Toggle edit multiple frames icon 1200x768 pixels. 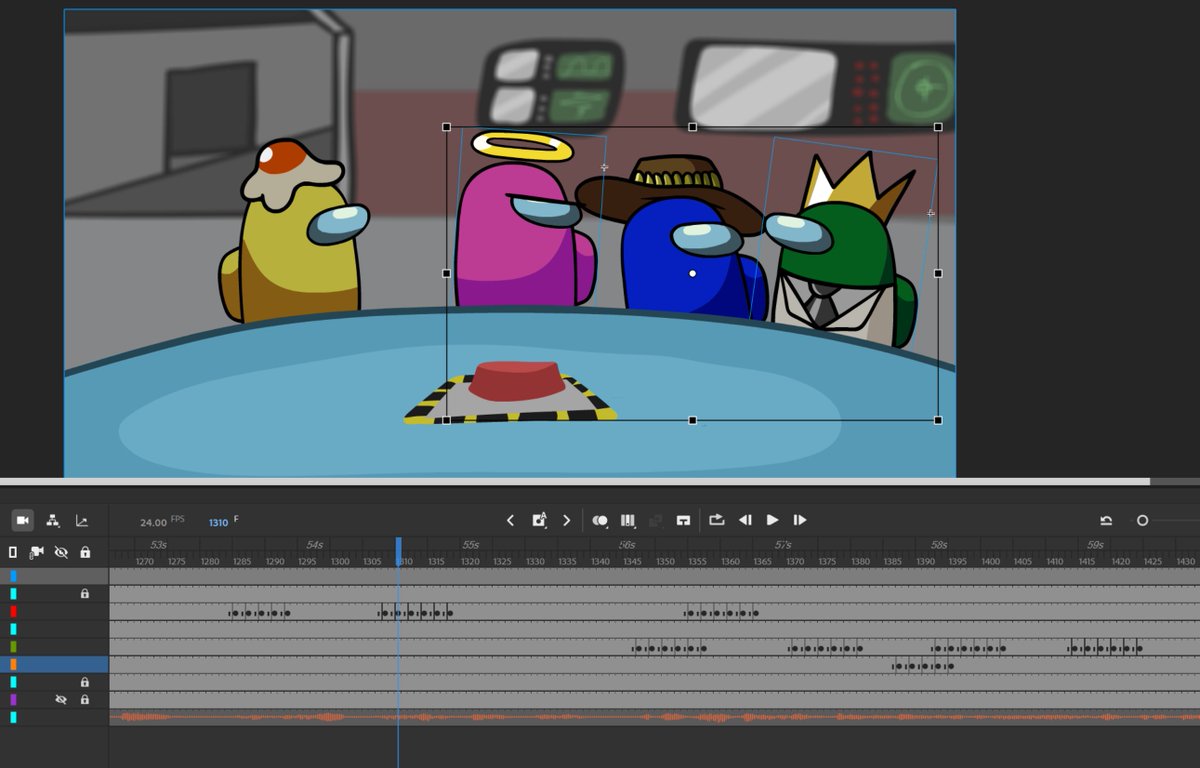click(x=628, y=520)
